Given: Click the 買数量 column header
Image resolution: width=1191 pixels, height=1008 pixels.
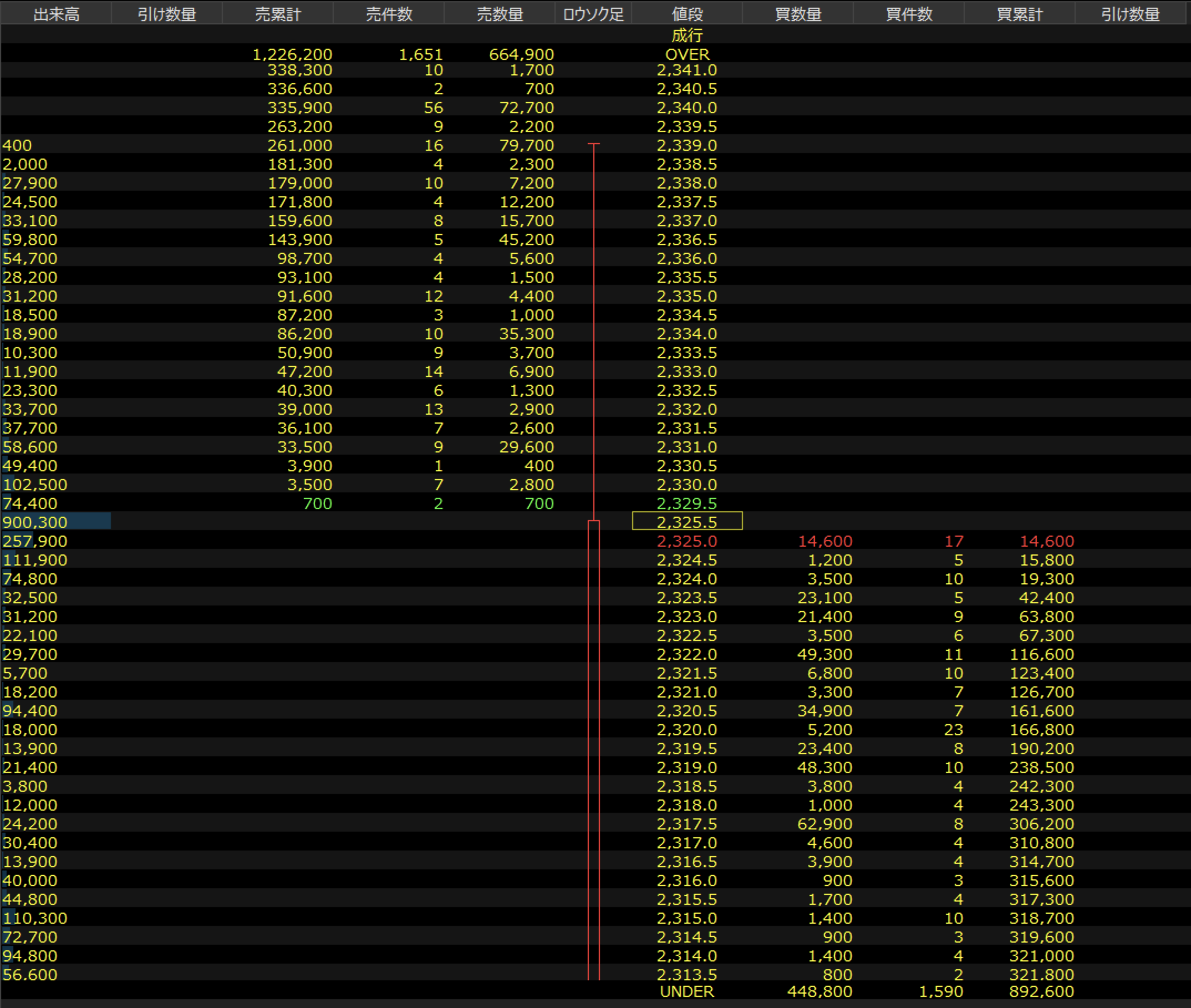Looking at the screenshot, I should [798, 14].
